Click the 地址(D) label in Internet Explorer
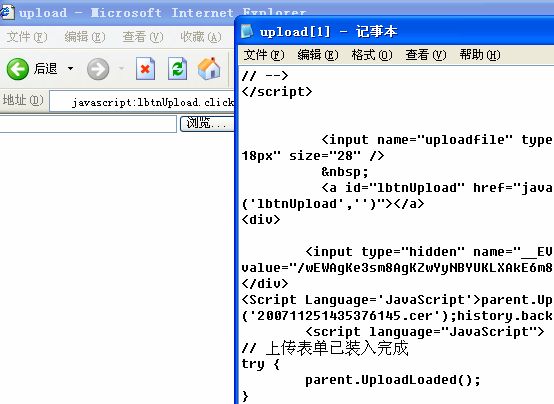This screenshot has width=554, height=404. tap(23, 100)
